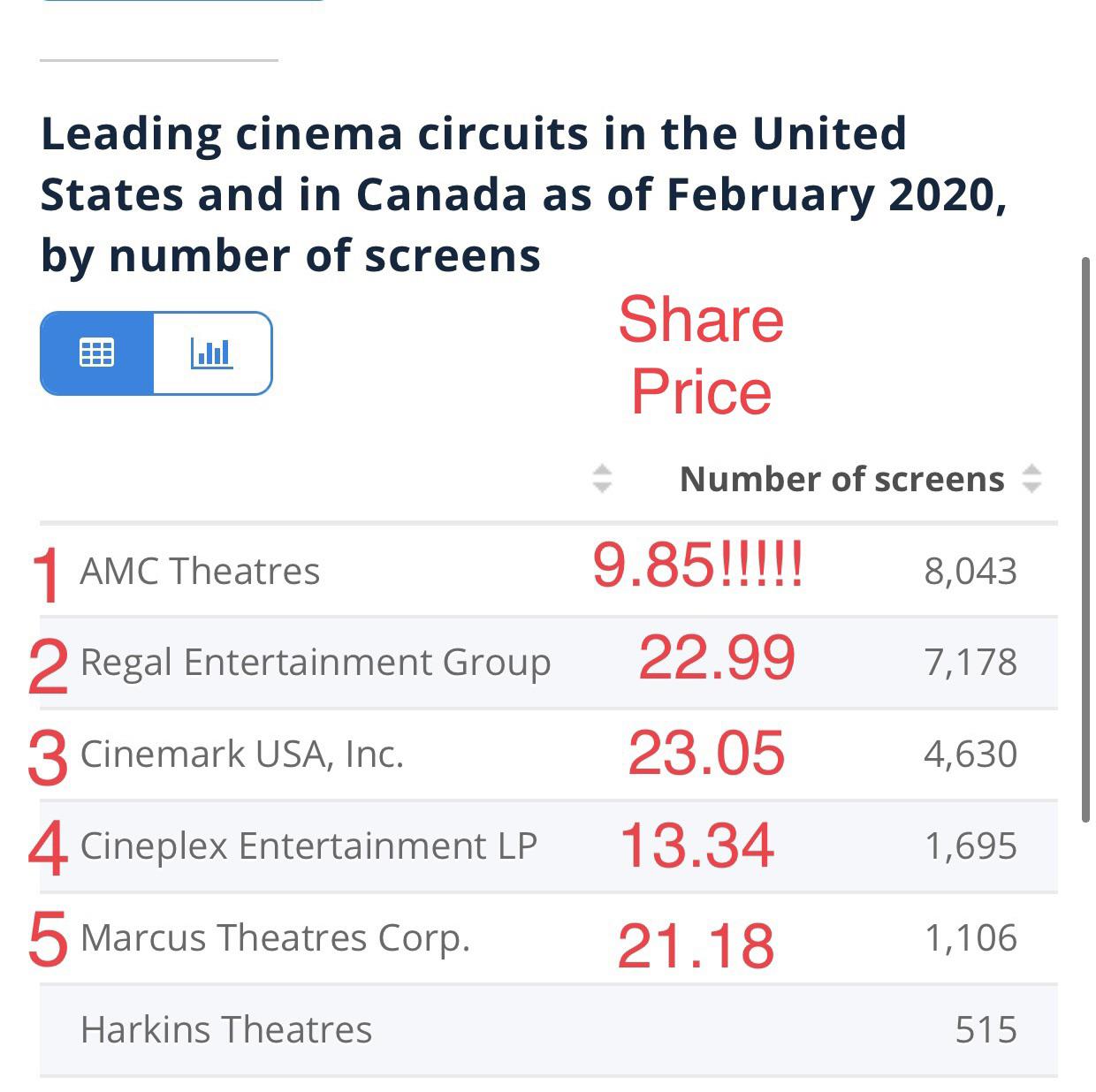The width and height of the screenshot is (1096, 1092).
Task: Select the Marcus Theatres Corp. row
Action: (x=275, y=938)
